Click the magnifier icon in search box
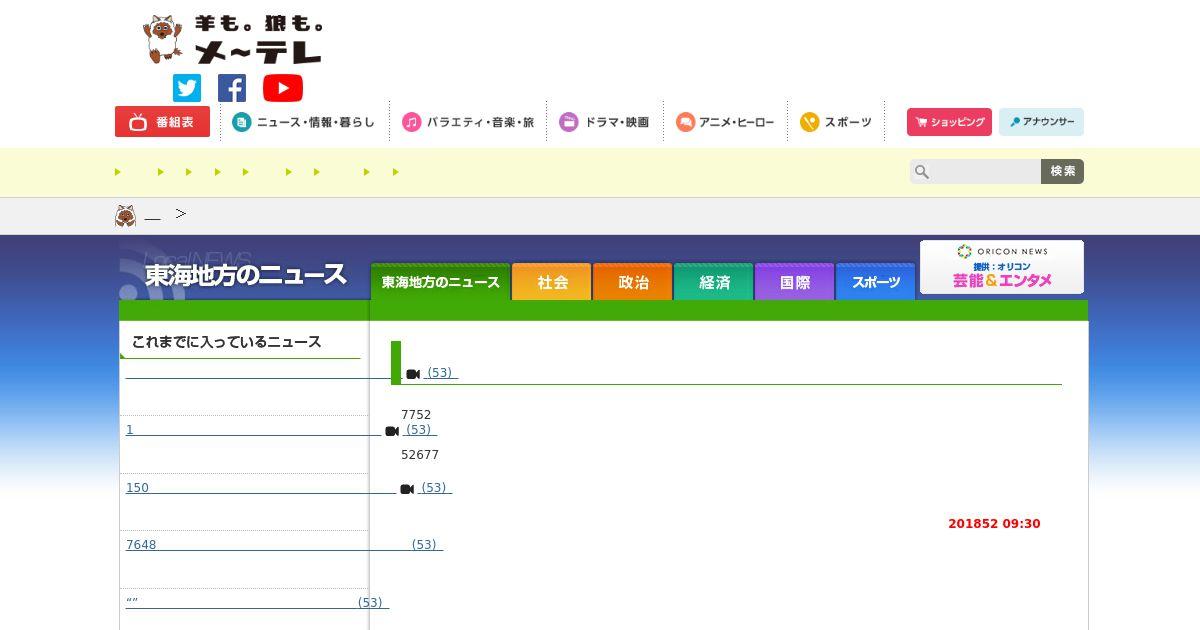The height and width of the screenshot is (630, 1200). (922, 172)
